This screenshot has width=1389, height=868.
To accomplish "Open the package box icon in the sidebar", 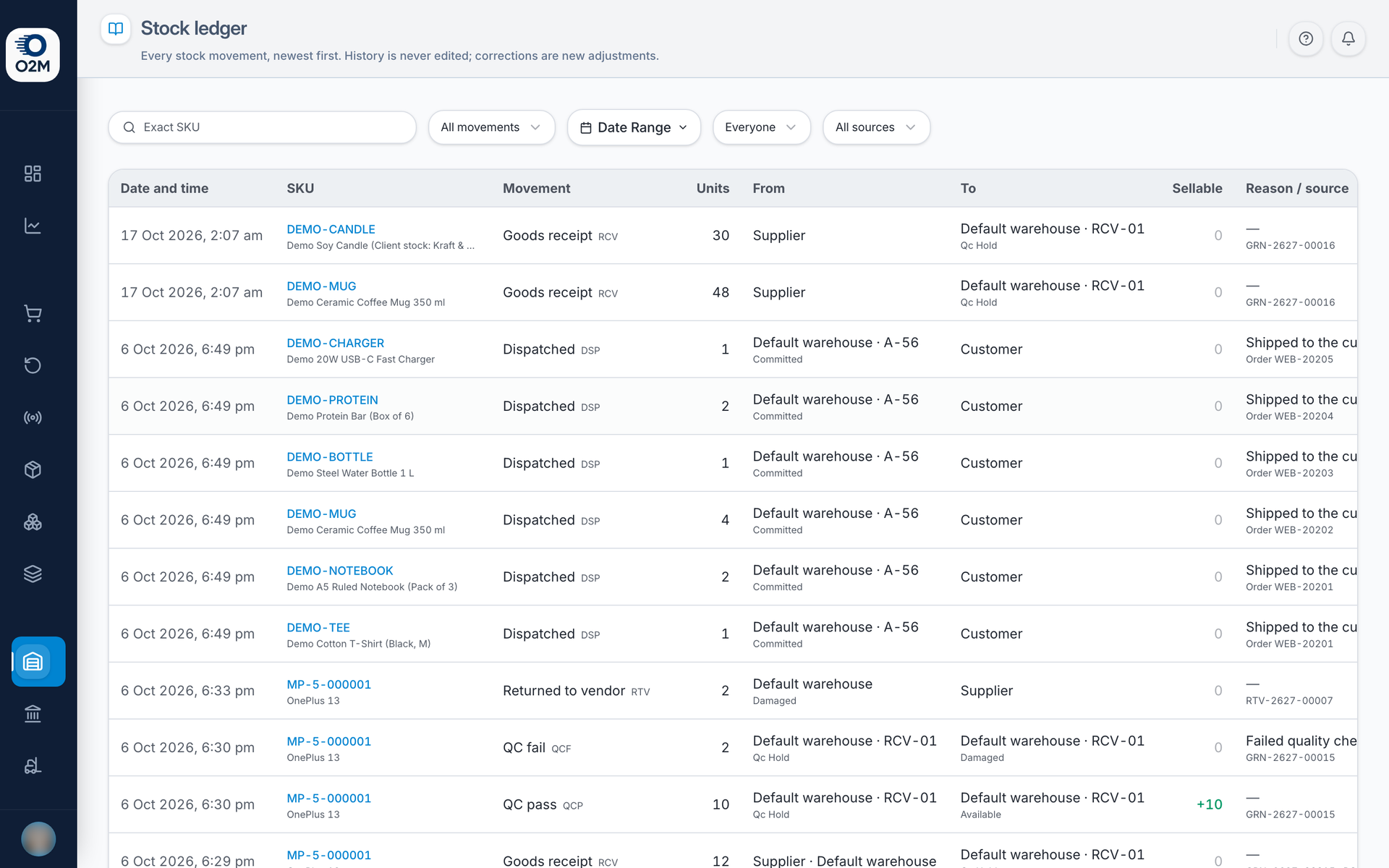I will pos(33,469).
